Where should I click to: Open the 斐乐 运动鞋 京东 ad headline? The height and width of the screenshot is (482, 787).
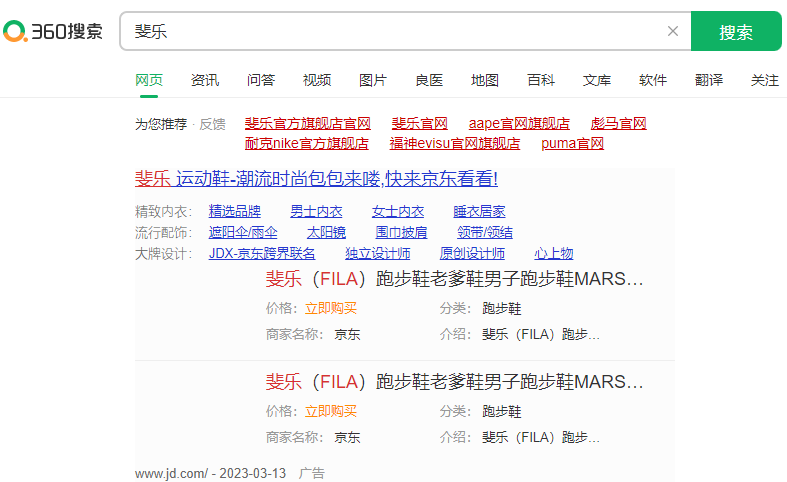[x=316, y=179]
